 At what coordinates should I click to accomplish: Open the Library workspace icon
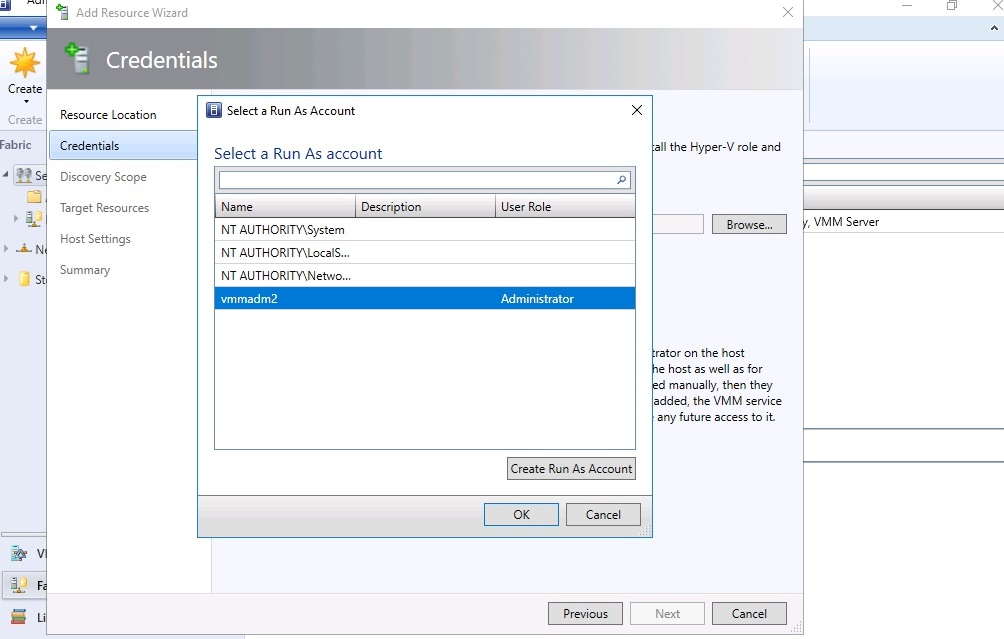pos(18,617)
